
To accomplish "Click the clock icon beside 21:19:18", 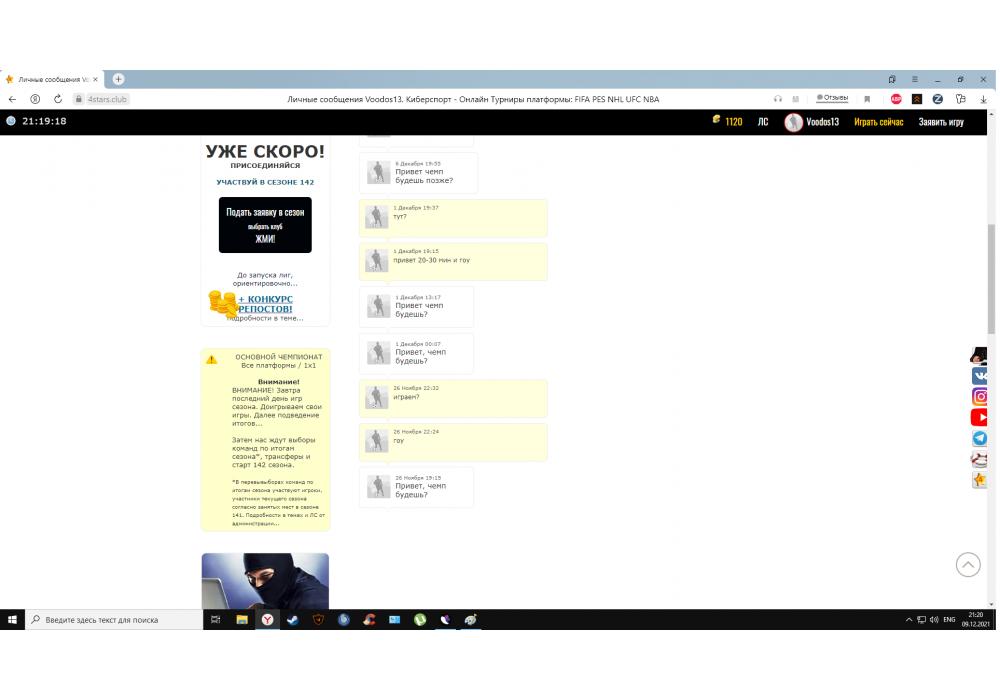I will (x=11, y=121).
